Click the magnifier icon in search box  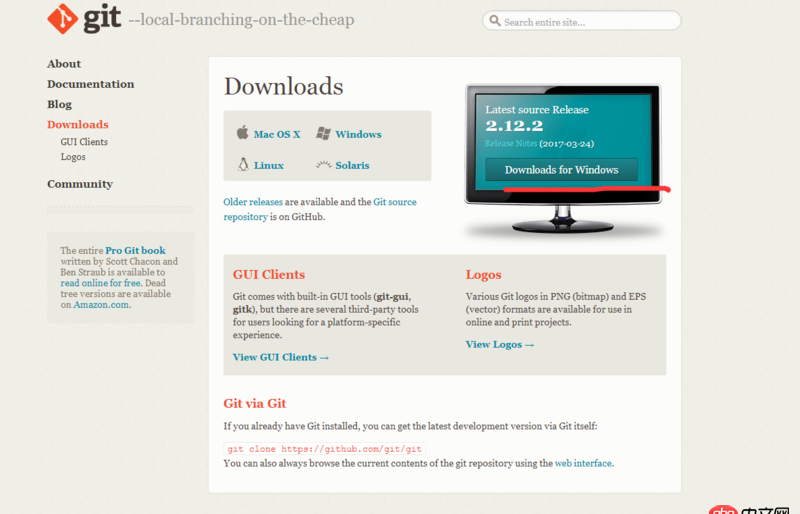(494, 20)
